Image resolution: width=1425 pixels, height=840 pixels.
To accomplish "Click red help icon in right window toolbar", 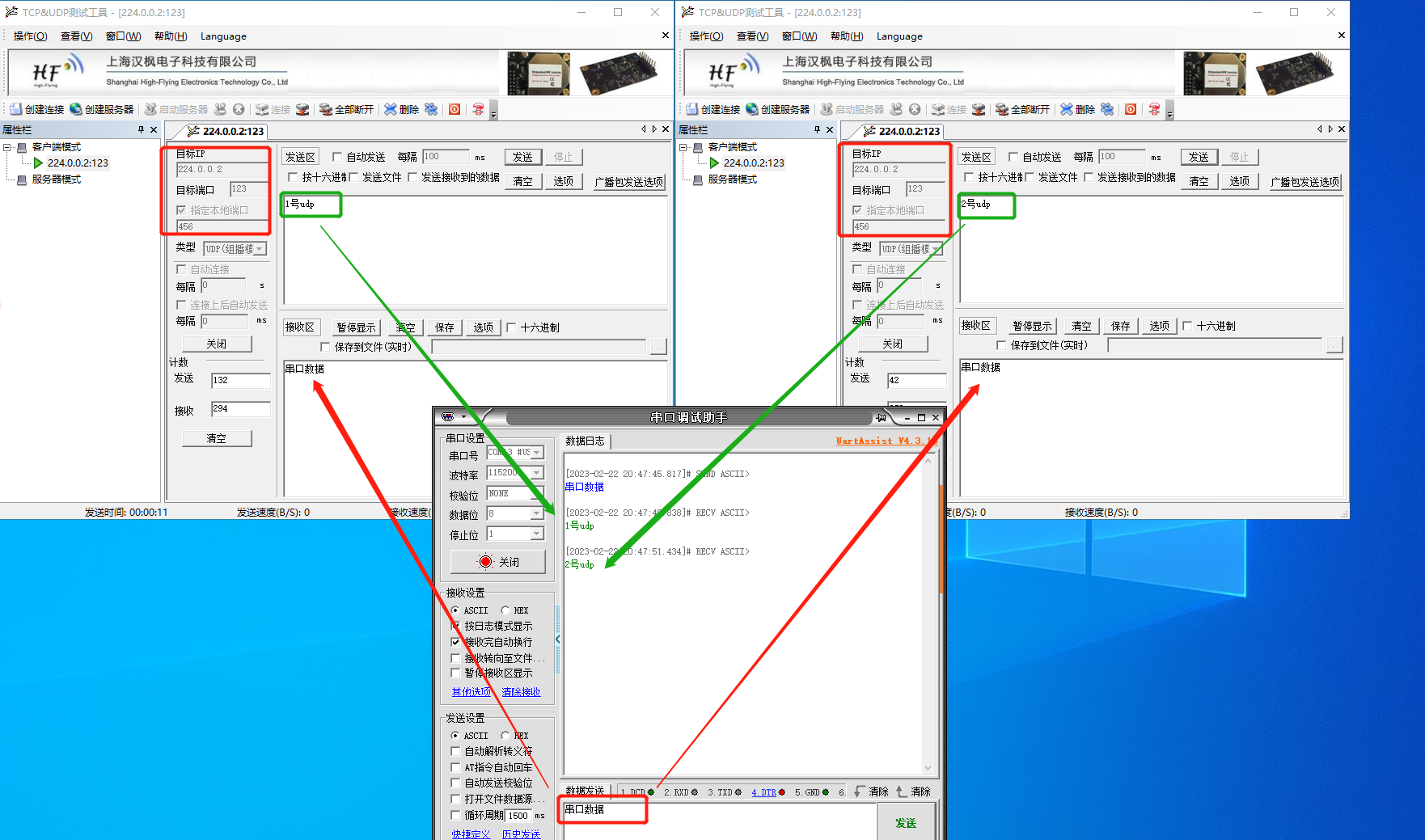I will tap(1154, 109).
